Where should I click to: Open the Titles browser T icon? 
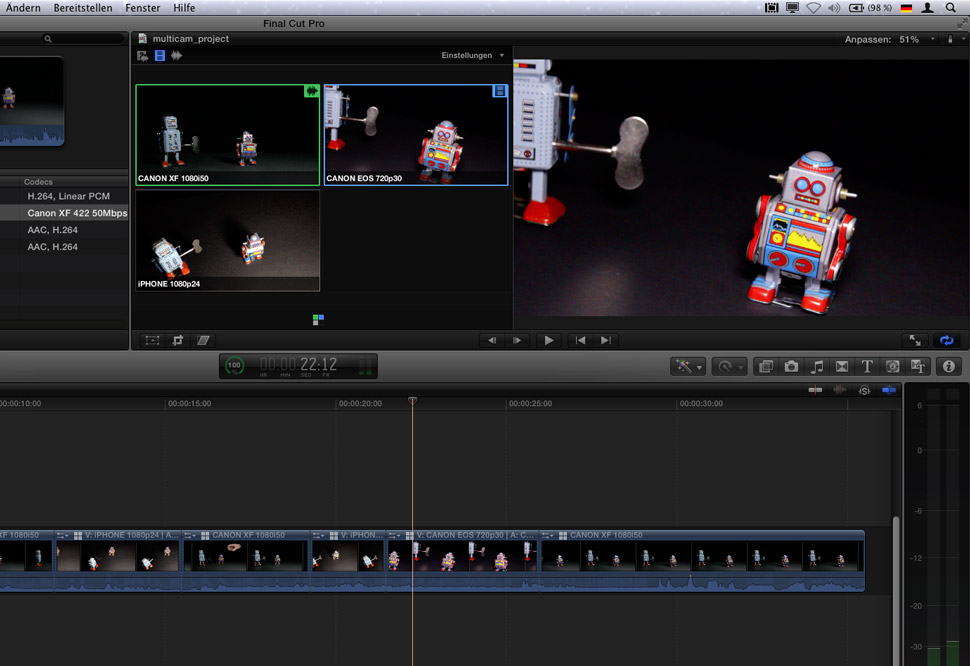pyautogui.click(x=867, y=367)
